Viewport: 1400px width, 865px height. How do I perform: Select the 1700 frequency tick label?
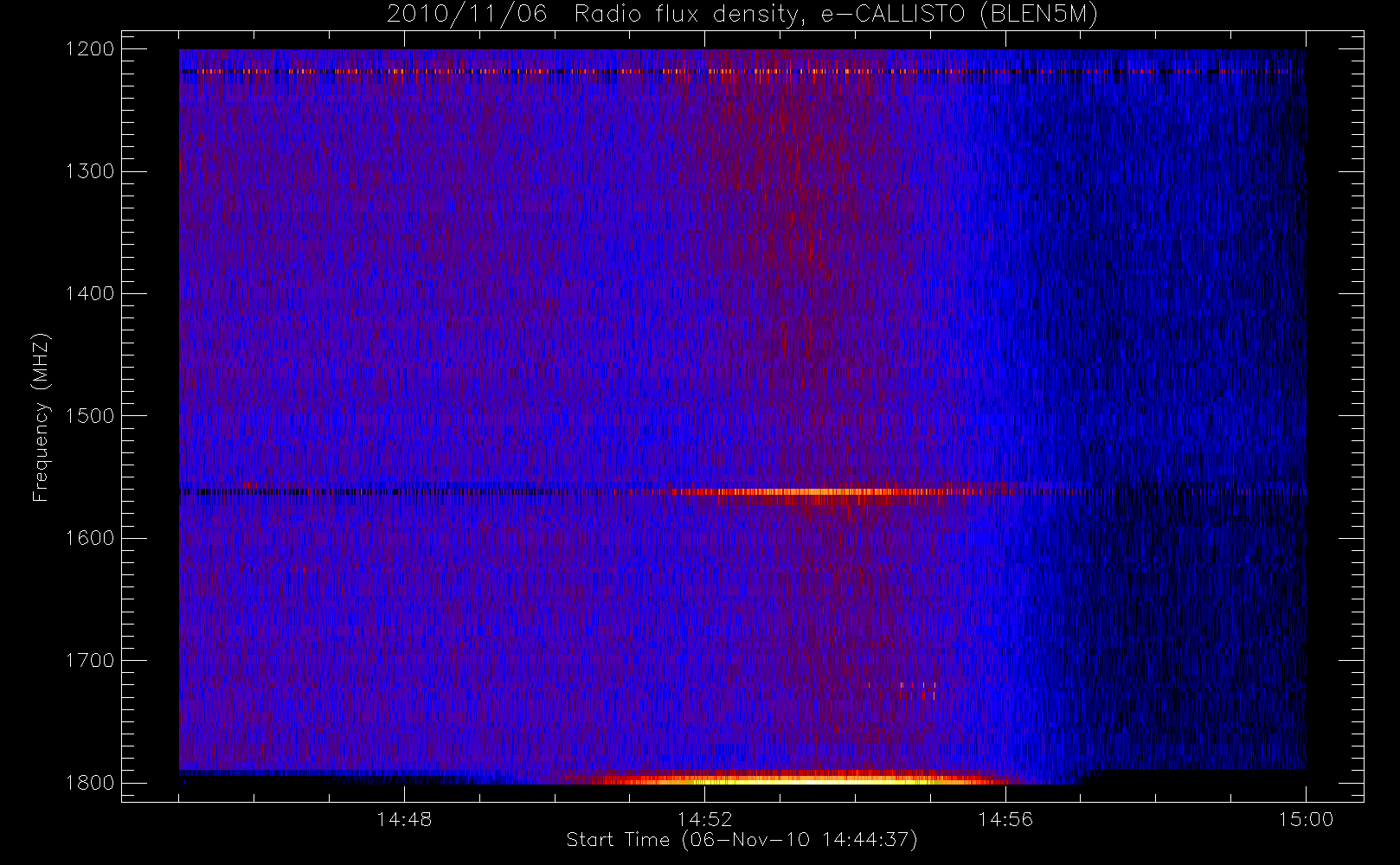tap(90, 661)
